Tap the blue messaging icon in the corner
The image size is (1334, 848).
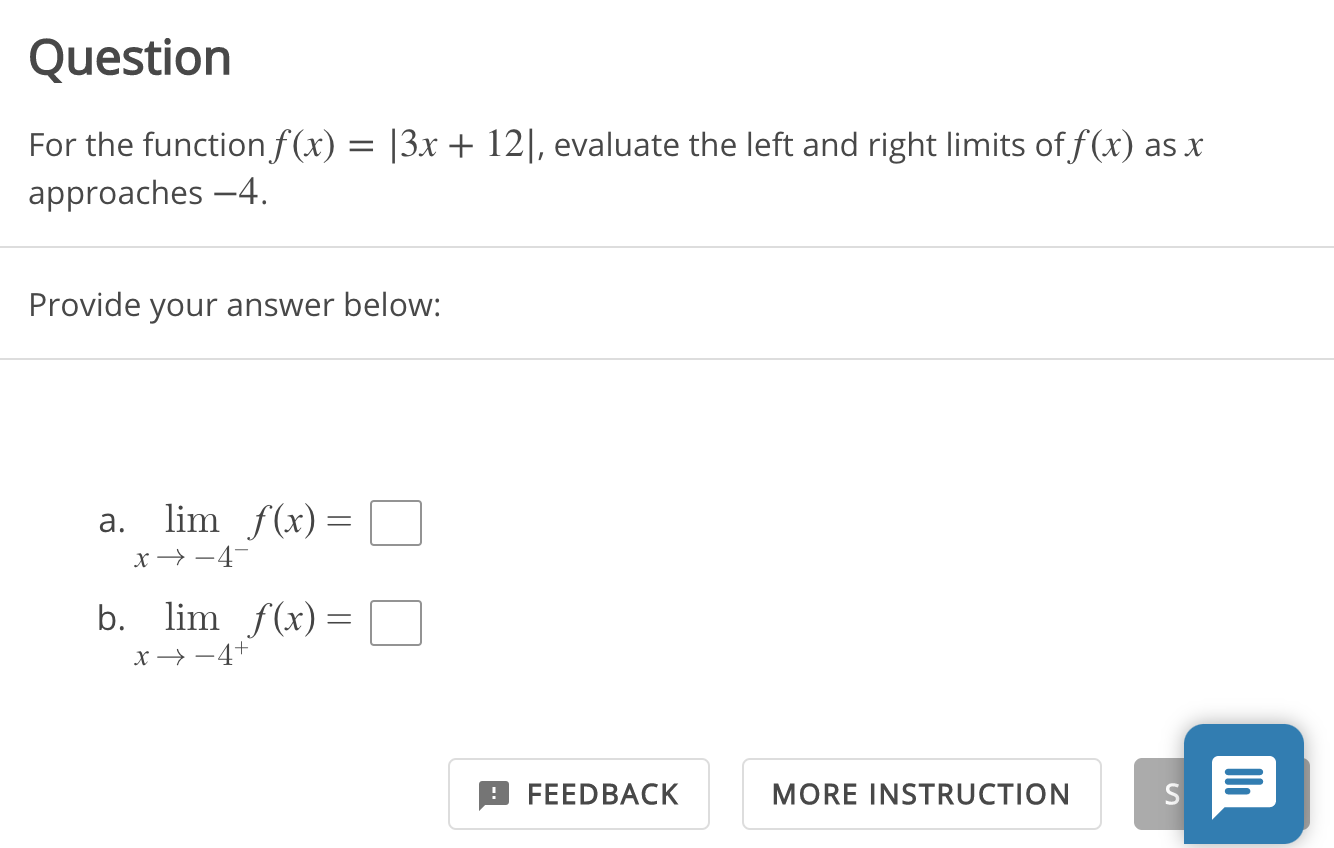click(1243, 784)
